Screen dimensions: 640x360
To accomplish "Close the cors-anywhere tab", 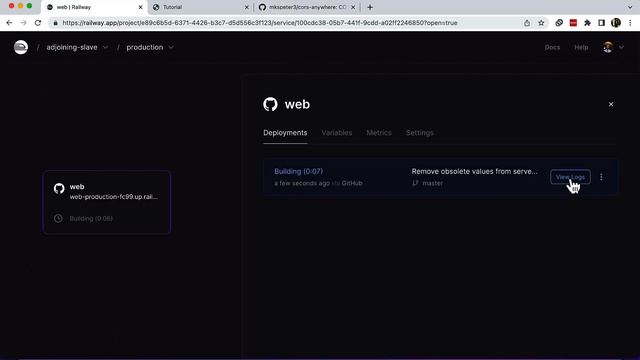I will pos(353,7).
